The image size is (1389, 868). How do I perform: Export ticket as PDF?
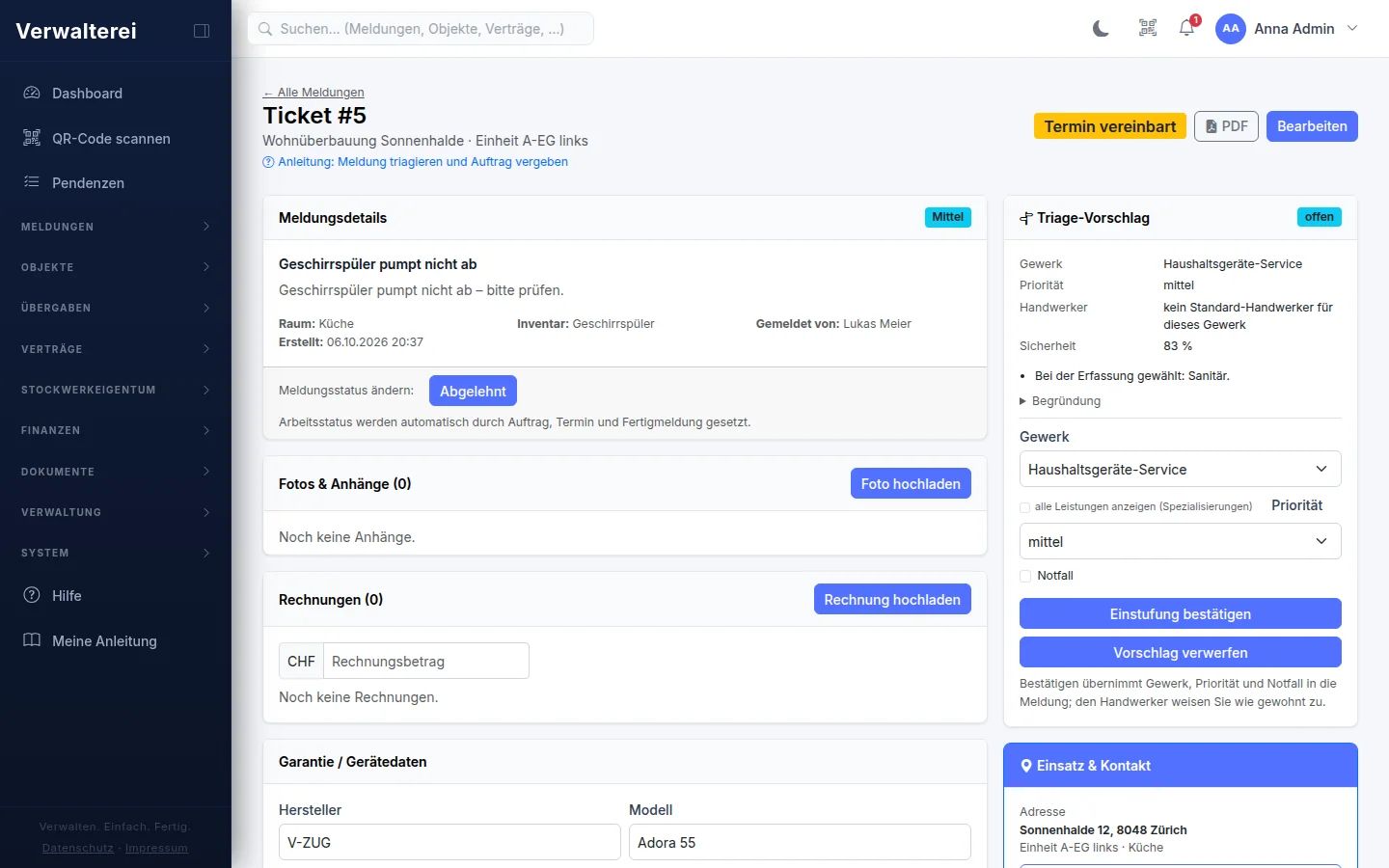[1226, 126]
